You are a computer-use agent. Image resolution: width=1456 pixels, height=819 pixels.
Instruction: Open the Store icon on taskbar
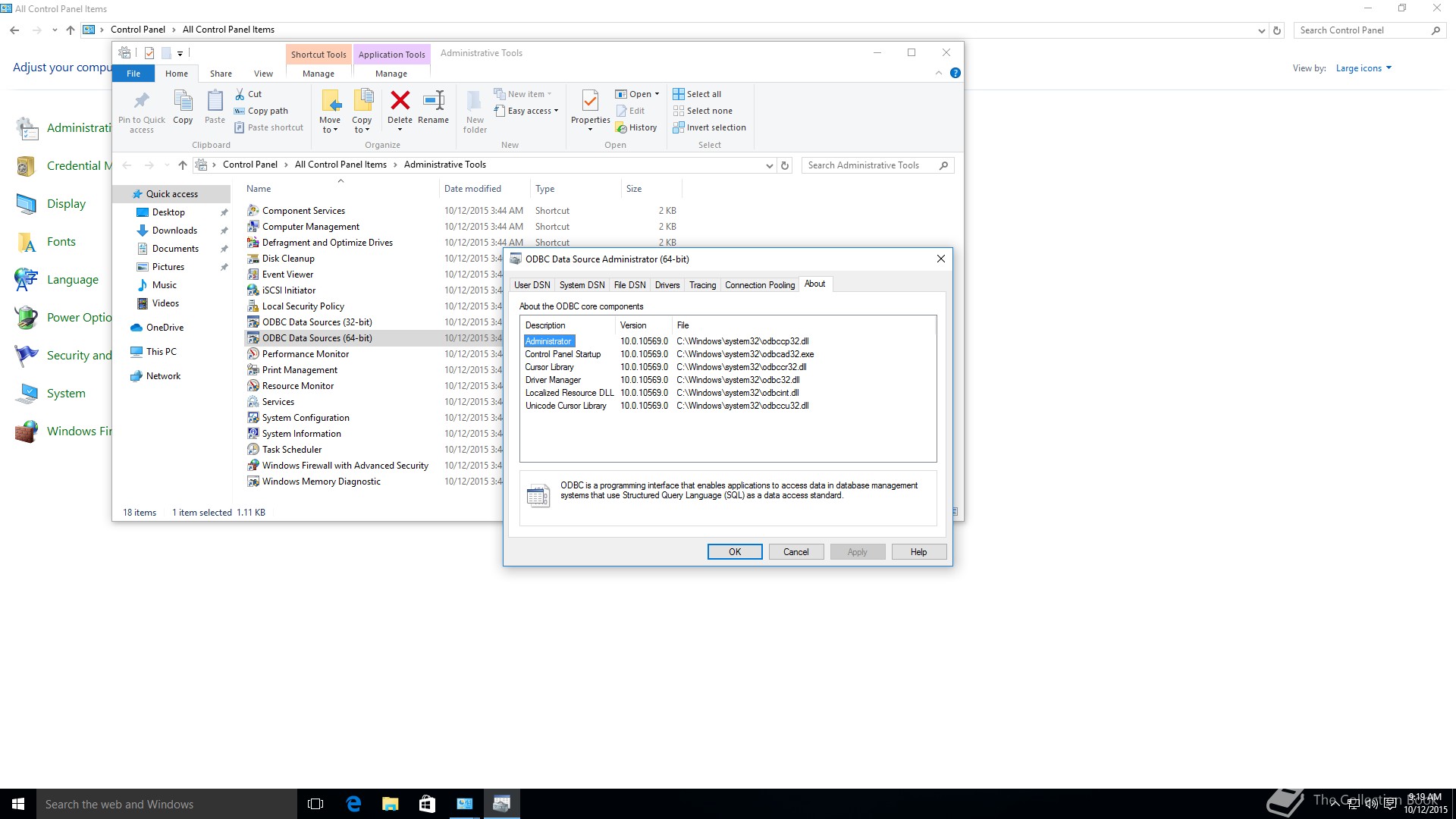[427, 804]
